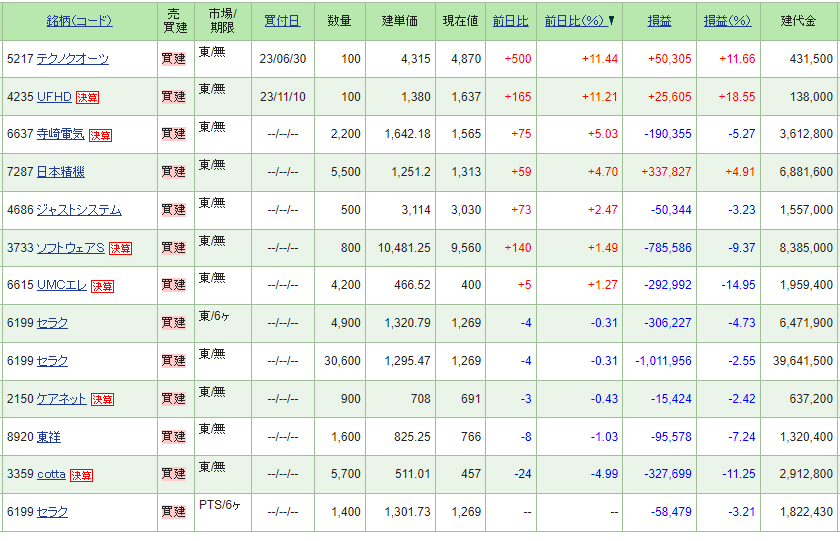Sort by 損益 column header
Viewport: 840px width, 541px height.
pos(659,21)
